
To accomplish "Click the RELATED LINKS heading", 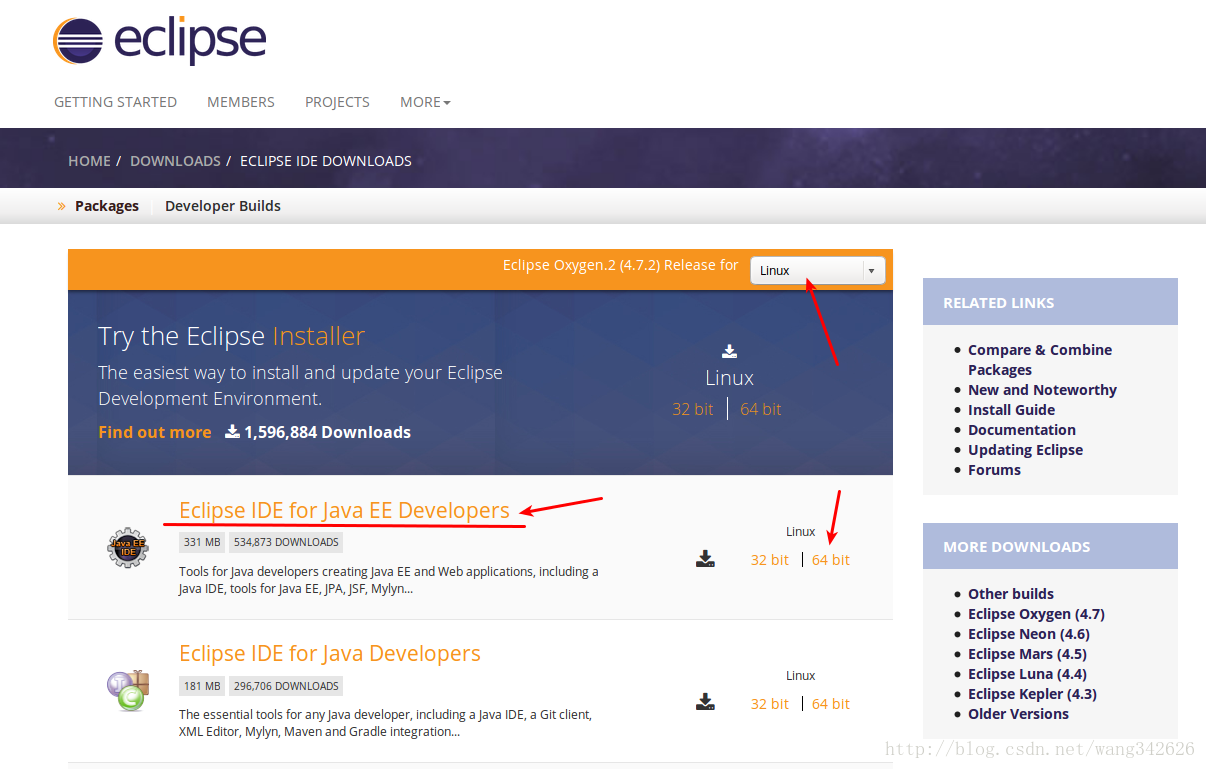I will coord(999,303).
